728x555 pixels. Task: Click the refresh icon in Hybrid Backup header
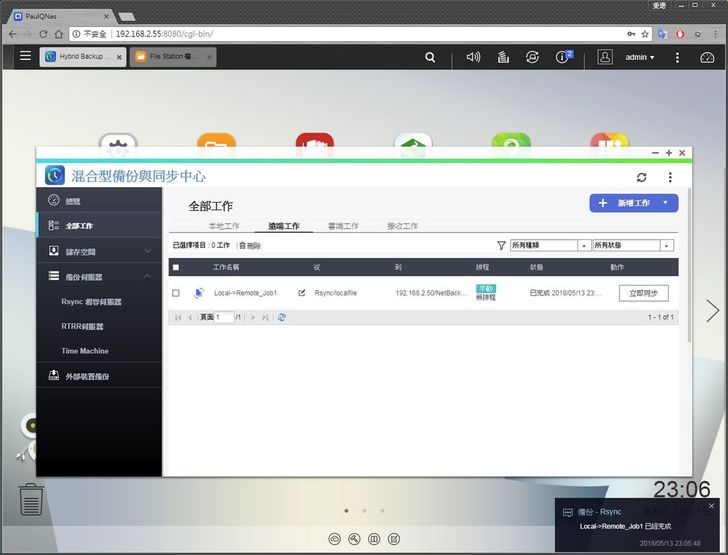pyautogui.click(x=641, y=177)
